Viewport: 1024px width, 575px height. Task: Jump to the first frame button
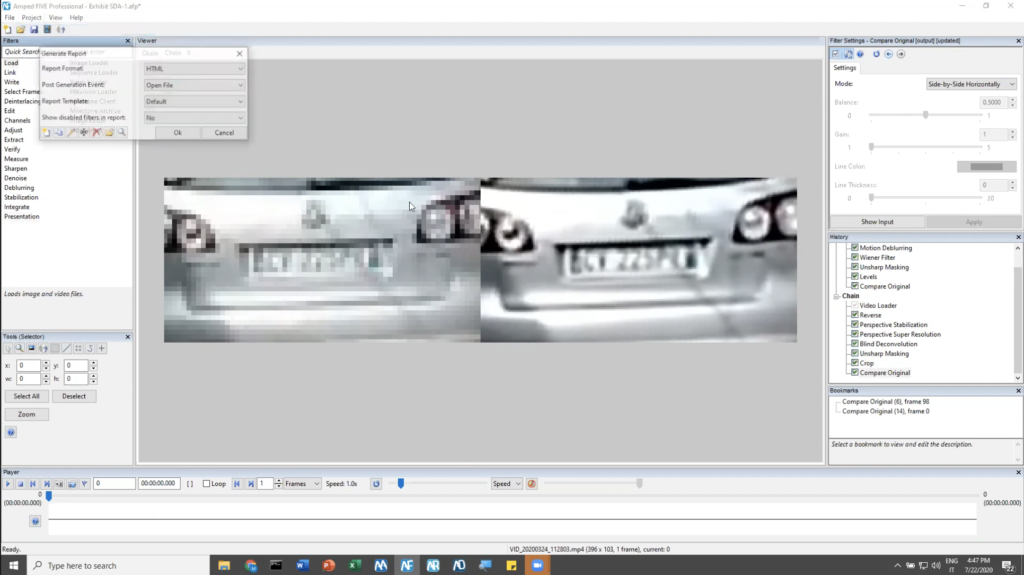tap(33, 484)
